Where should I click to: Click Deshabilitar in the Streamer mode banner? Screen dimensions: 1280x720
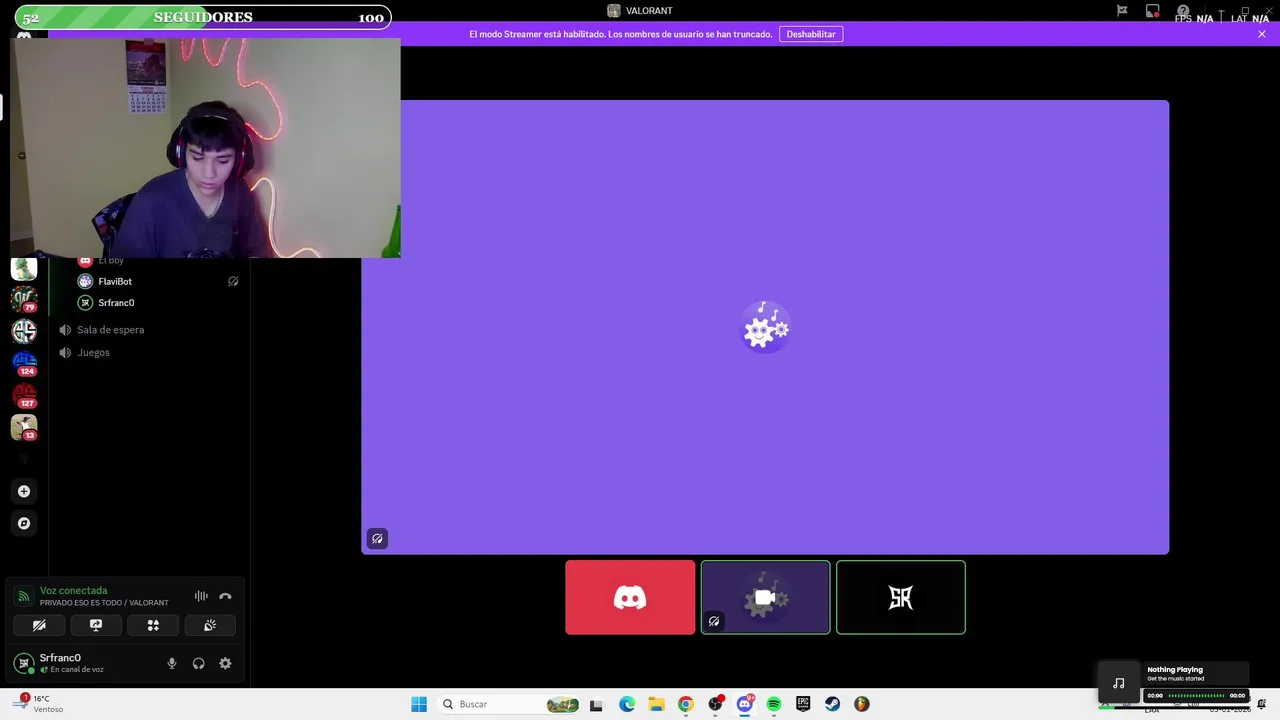[811, 34]
